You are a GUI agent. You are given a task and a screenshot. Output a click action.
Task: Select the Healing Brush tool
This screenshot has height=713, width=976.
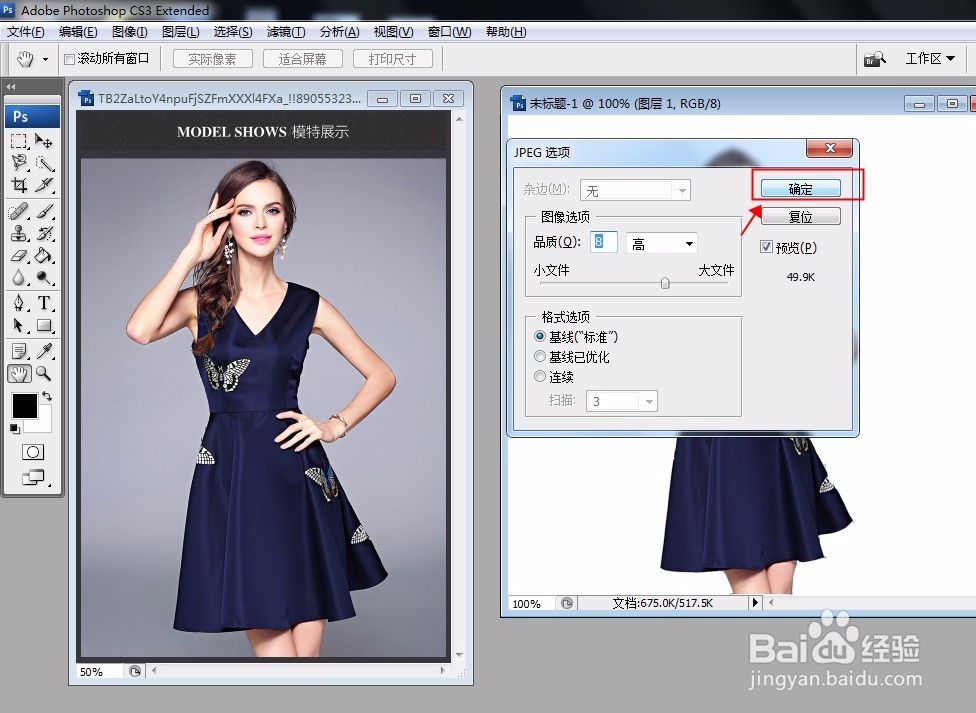click(x=19, y=212)
